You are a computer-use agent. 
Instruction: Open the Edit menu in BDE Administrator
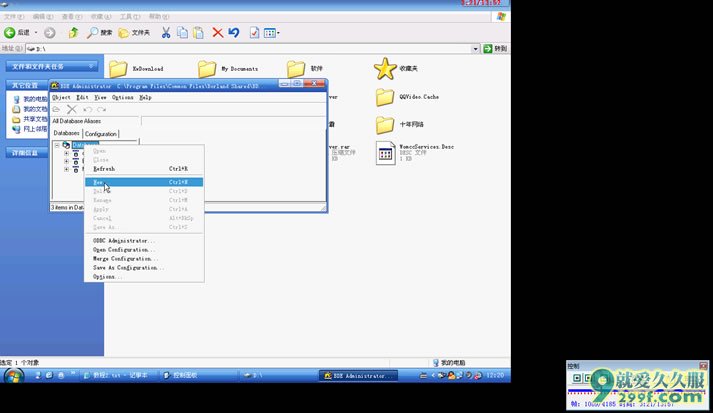click(82, 97)
